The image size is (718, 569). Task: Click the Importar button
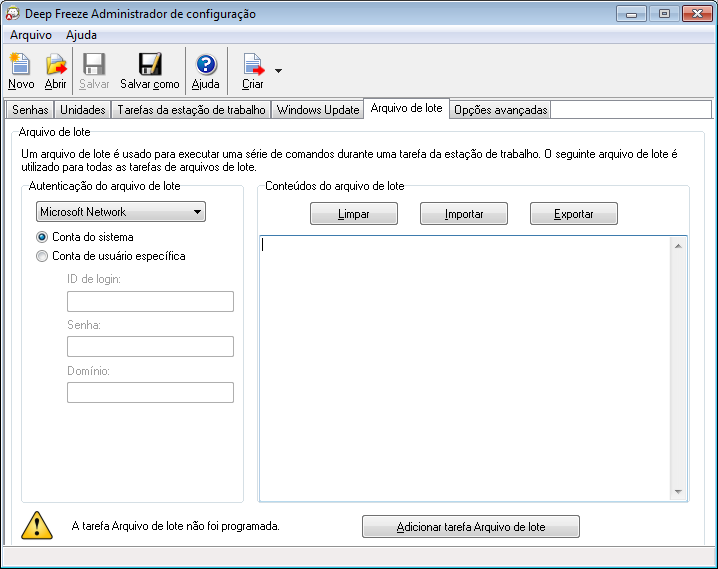[x=464, y=214]
